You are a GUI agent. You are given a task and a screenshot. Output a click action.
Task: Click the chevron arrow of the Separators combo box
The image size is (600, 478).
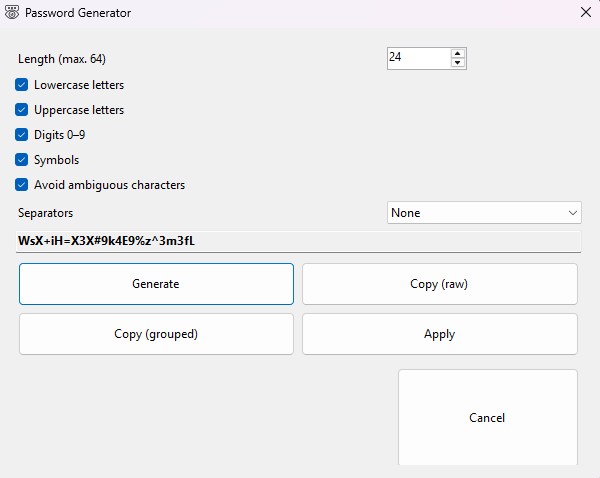click(x=572, y=213)
